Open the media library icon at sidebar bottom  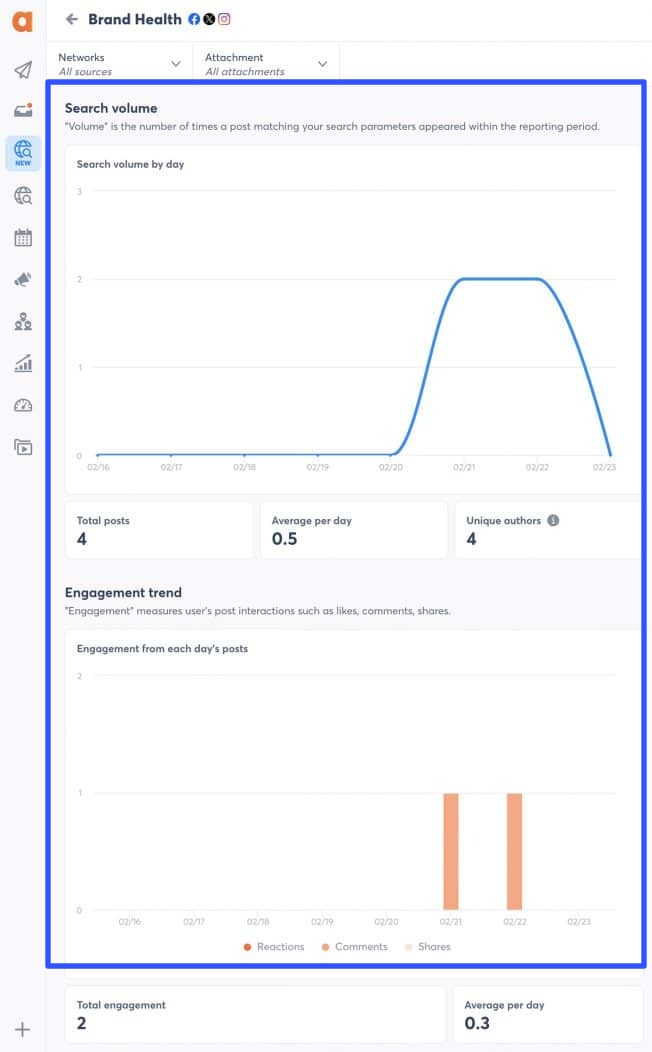[22, 447]
